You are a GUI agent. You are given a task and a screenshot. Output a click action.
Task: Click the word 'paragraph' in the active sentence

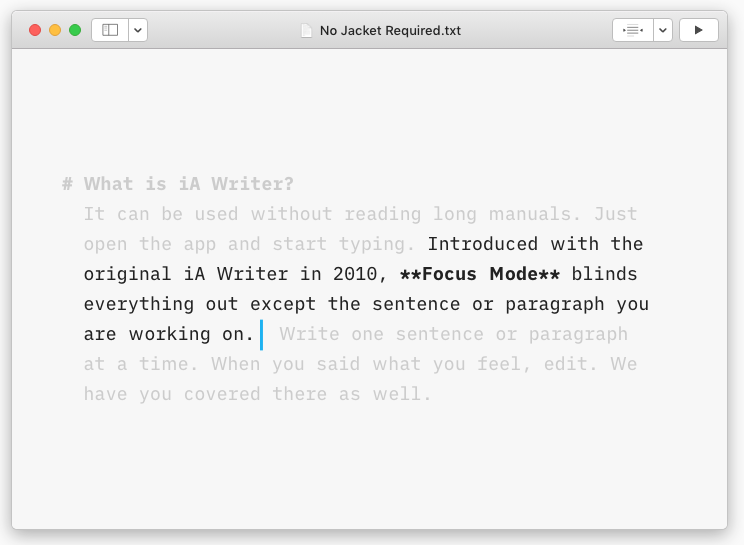tap(555, 305)
